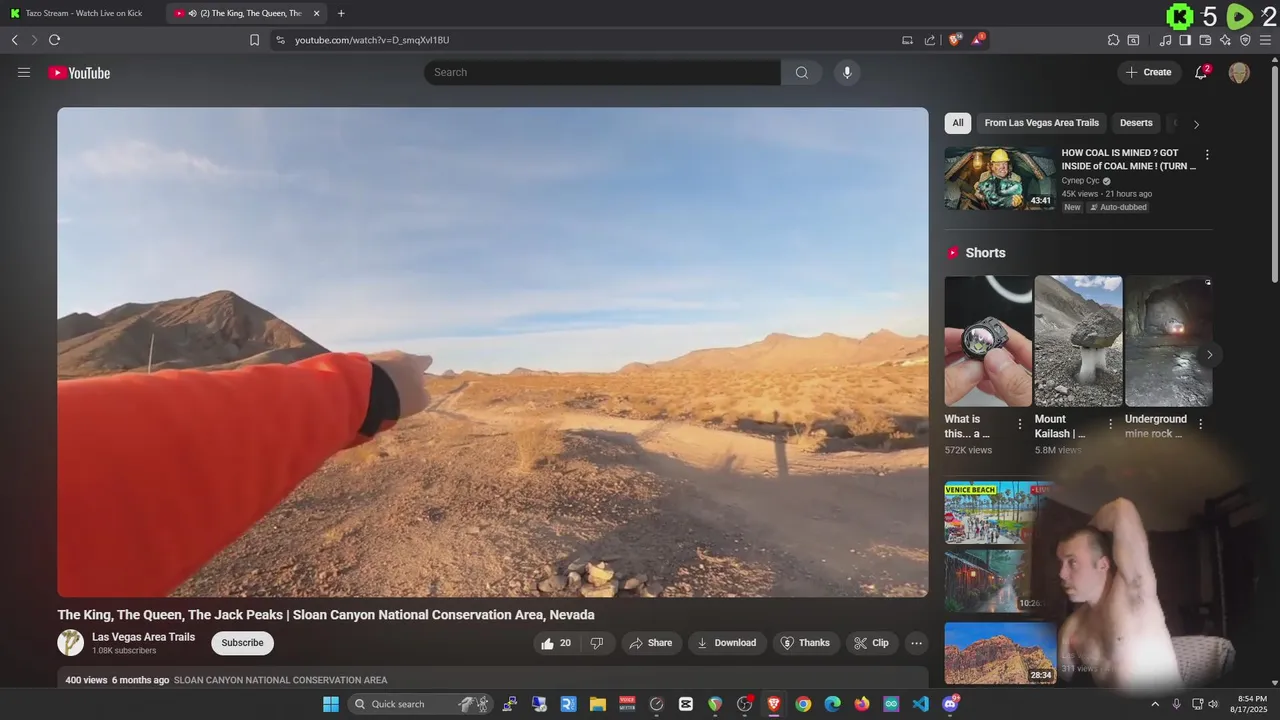Dislike the video with thumbs down
The width and height of the screenshot is (1280, 720).
(x=597, y=643)
